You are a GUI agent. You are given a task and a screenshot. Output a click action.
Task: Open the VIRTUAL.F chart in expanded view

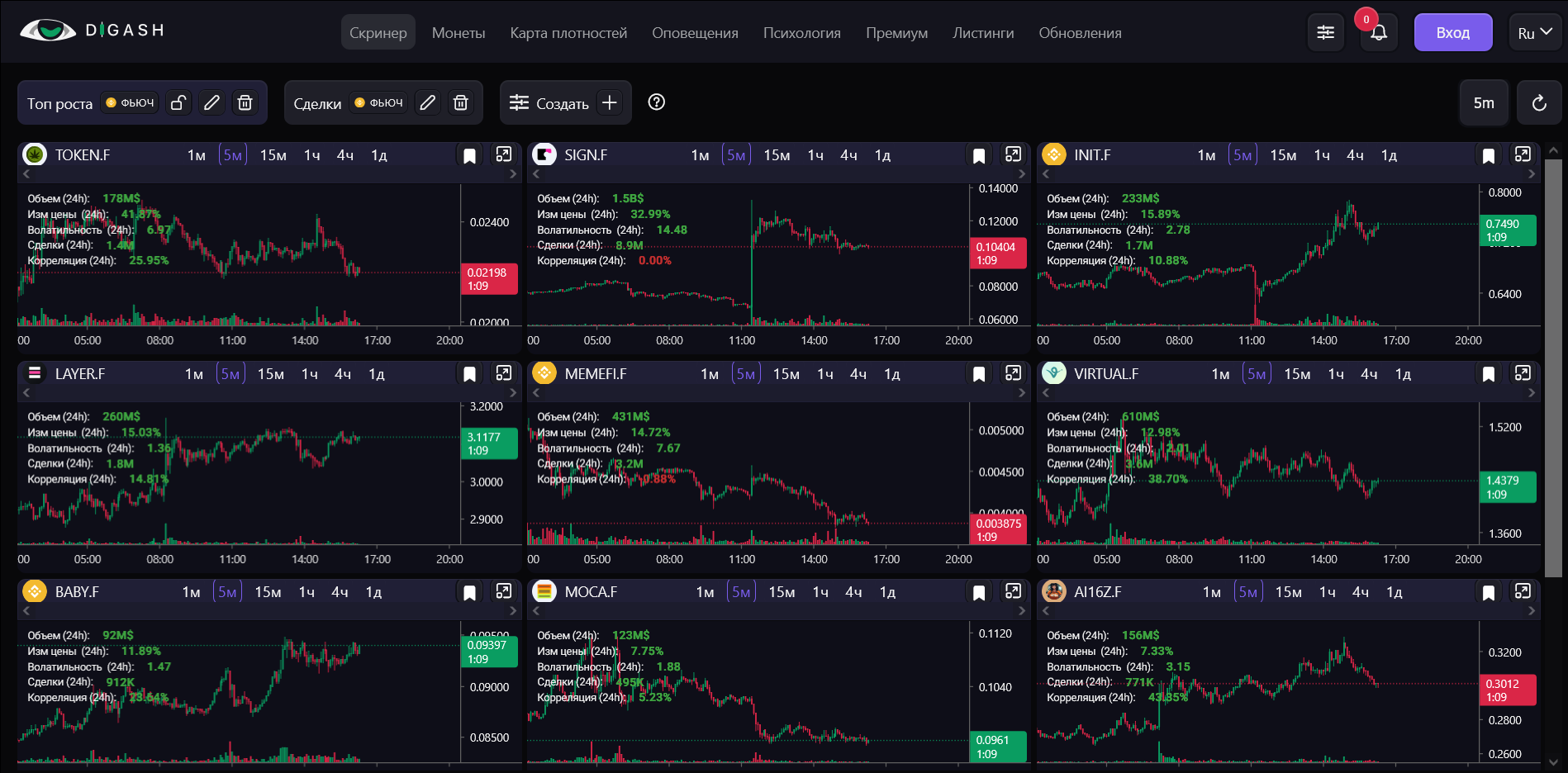(x=1522, y=373)
